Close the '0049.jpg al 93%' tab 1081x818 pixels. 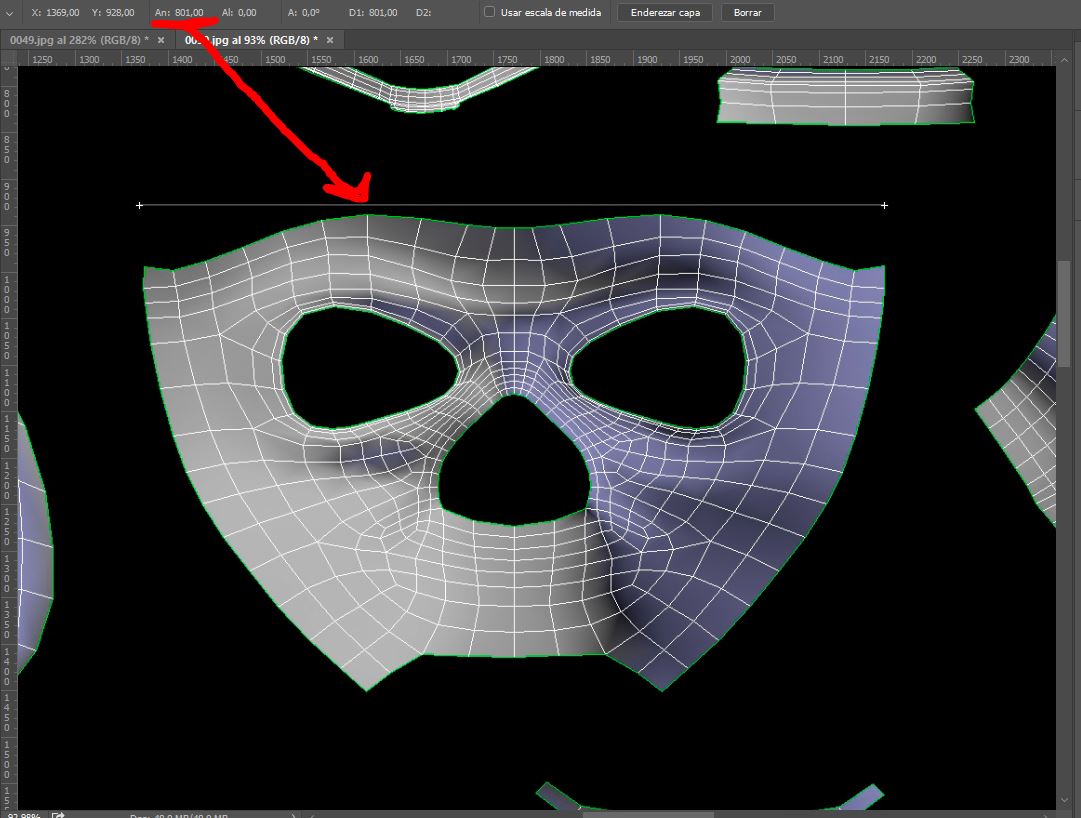click(x=330, y=39)
